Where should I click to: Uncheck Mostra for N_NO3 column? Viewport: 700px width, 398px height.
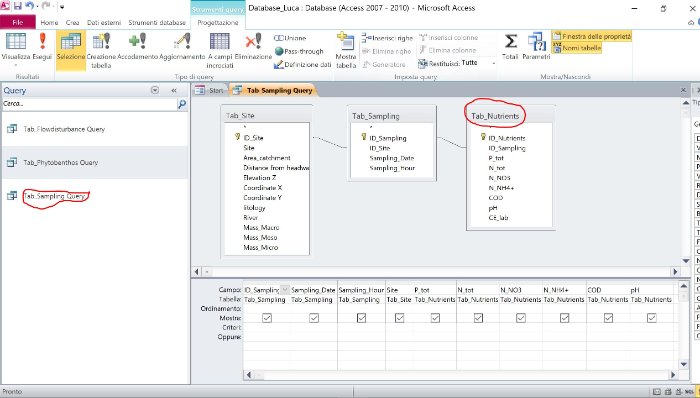(521, 318)
